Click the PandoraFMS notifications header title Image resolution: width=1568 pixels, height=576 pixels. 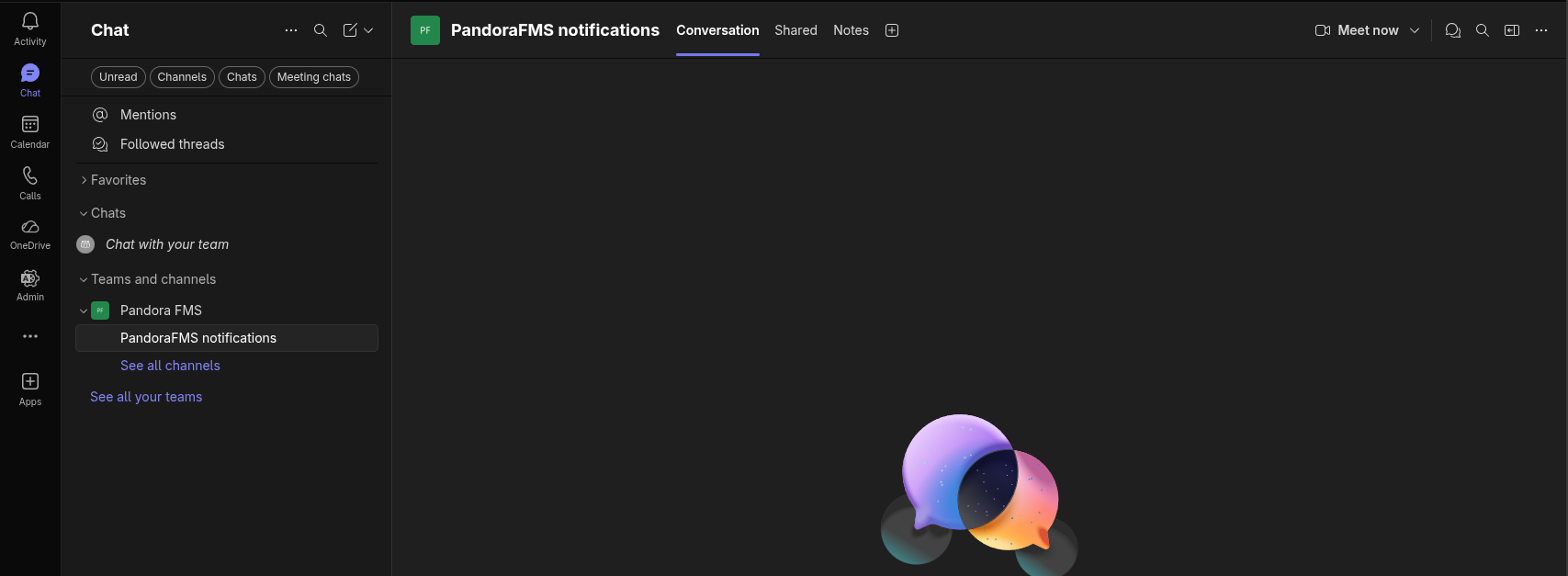point(555,30)
